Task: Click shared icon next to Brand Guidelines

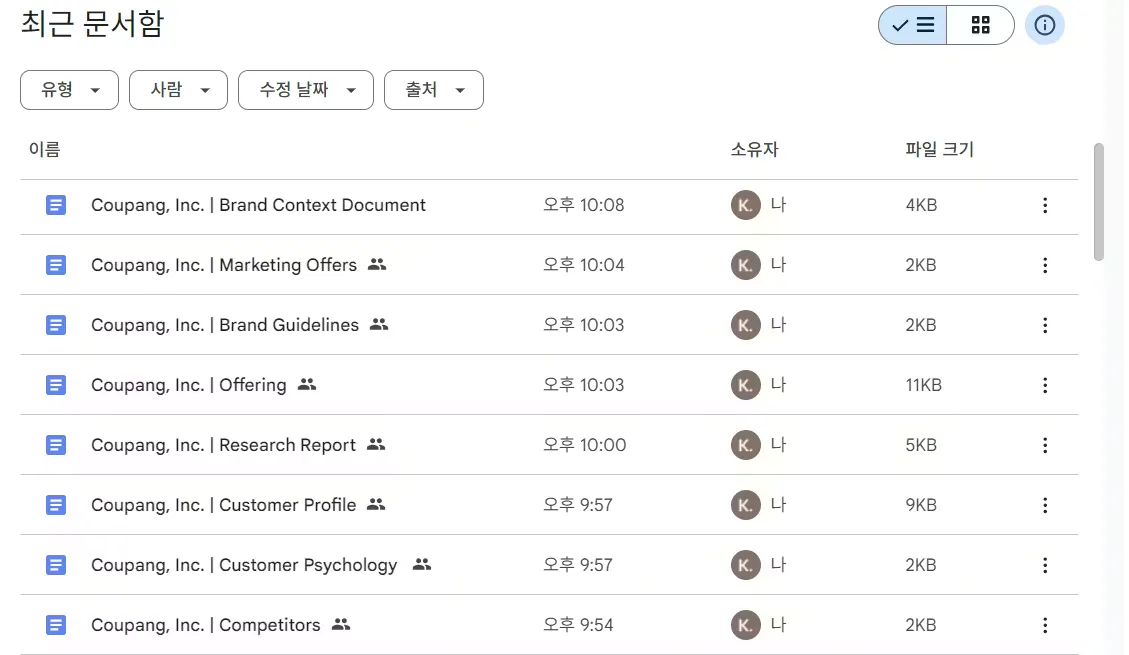Action: coord(379,325)
